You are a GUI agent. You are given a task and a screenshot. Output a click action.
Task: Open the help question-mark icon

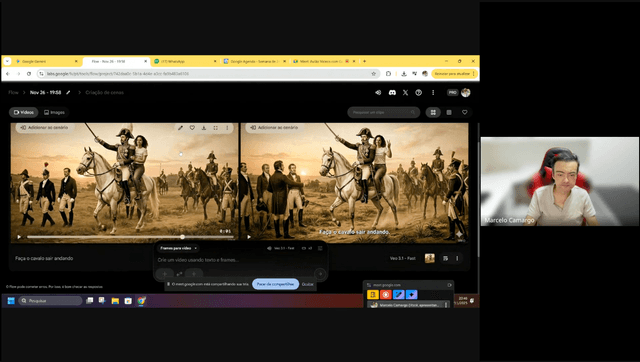pyautogui.click(x=418, y=93)
